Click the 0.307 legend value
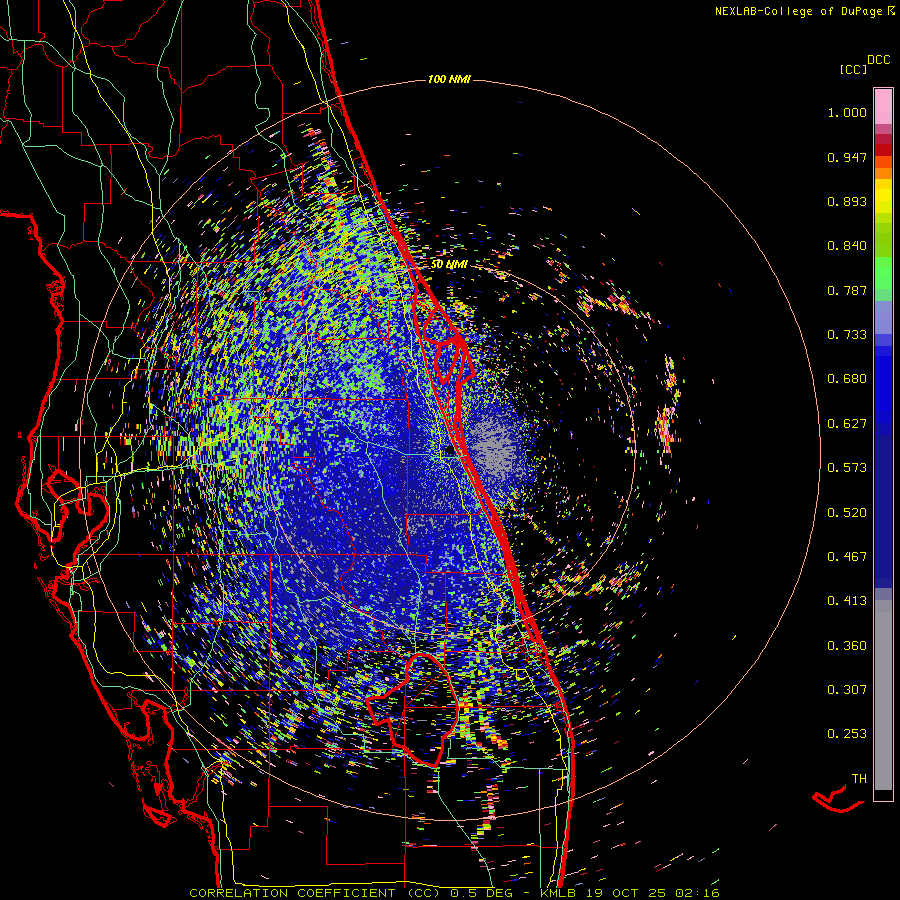This screenshot has height=900, width=900. click(847, 690)
